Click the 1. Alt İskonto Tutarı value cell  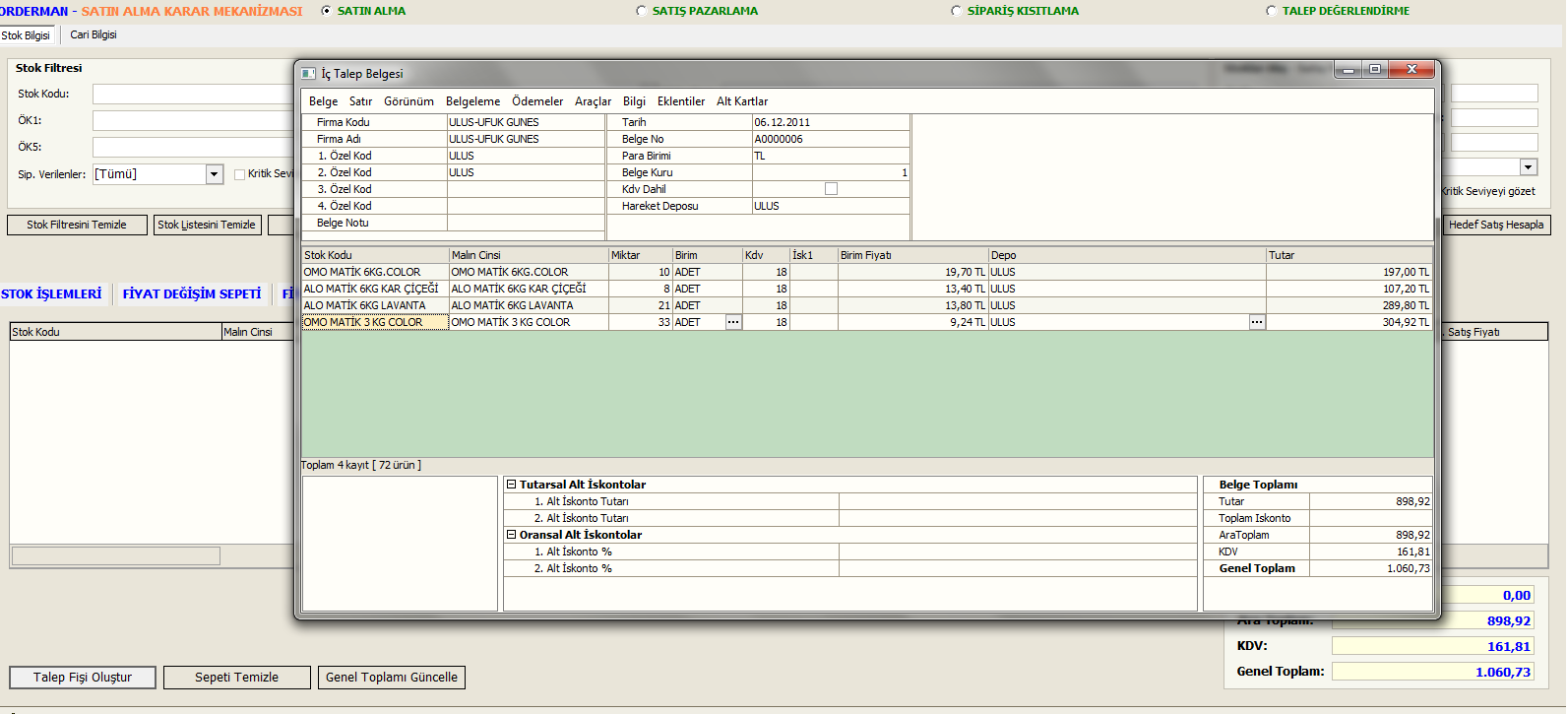coord(1018,501)
